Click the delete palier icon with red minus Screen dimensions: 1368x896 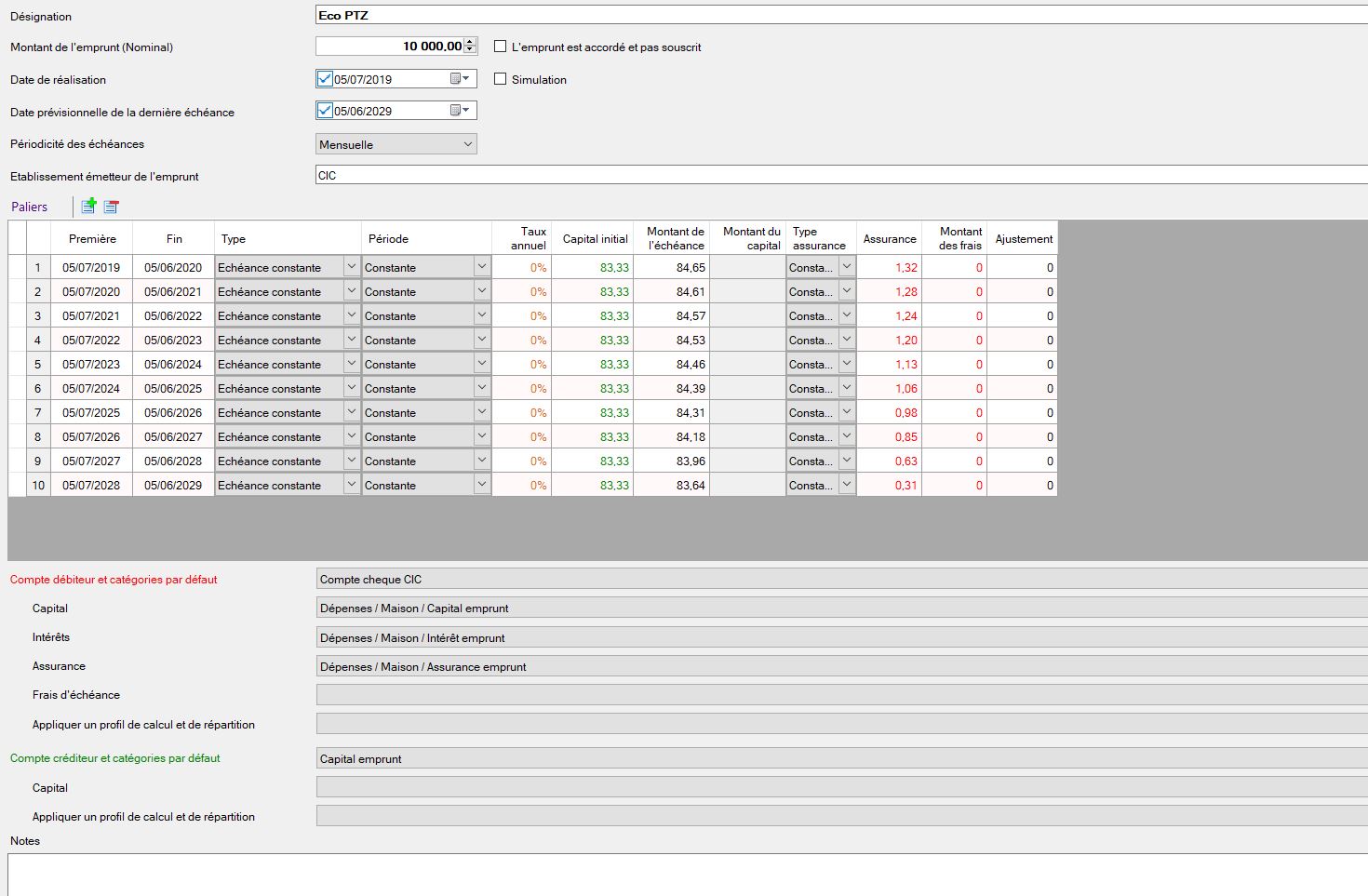click(111, 207)
